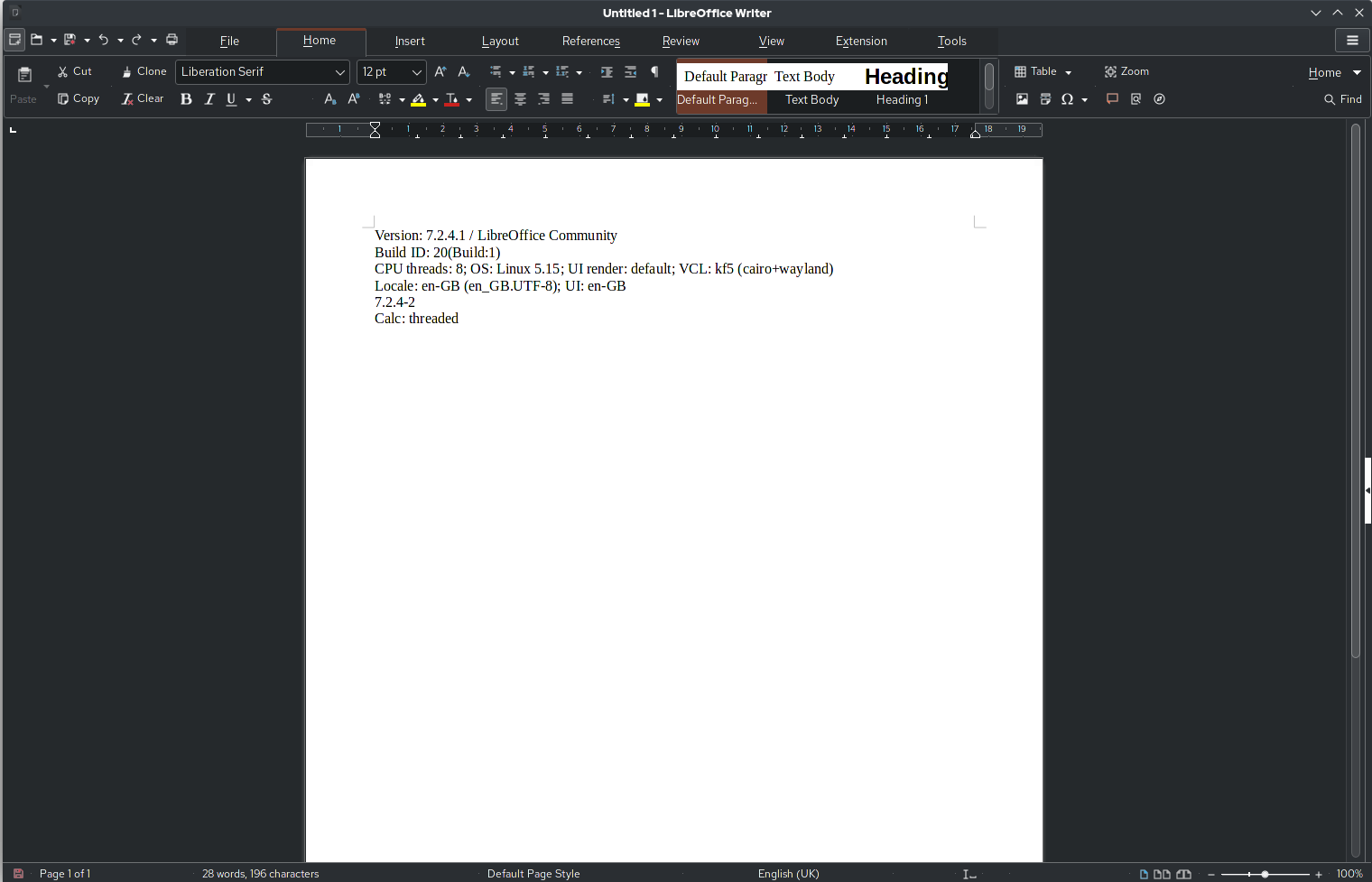1372x882 pixels.
Task: Toggle formatting marks with the pilcrow icon
Action: coord(655,71)
